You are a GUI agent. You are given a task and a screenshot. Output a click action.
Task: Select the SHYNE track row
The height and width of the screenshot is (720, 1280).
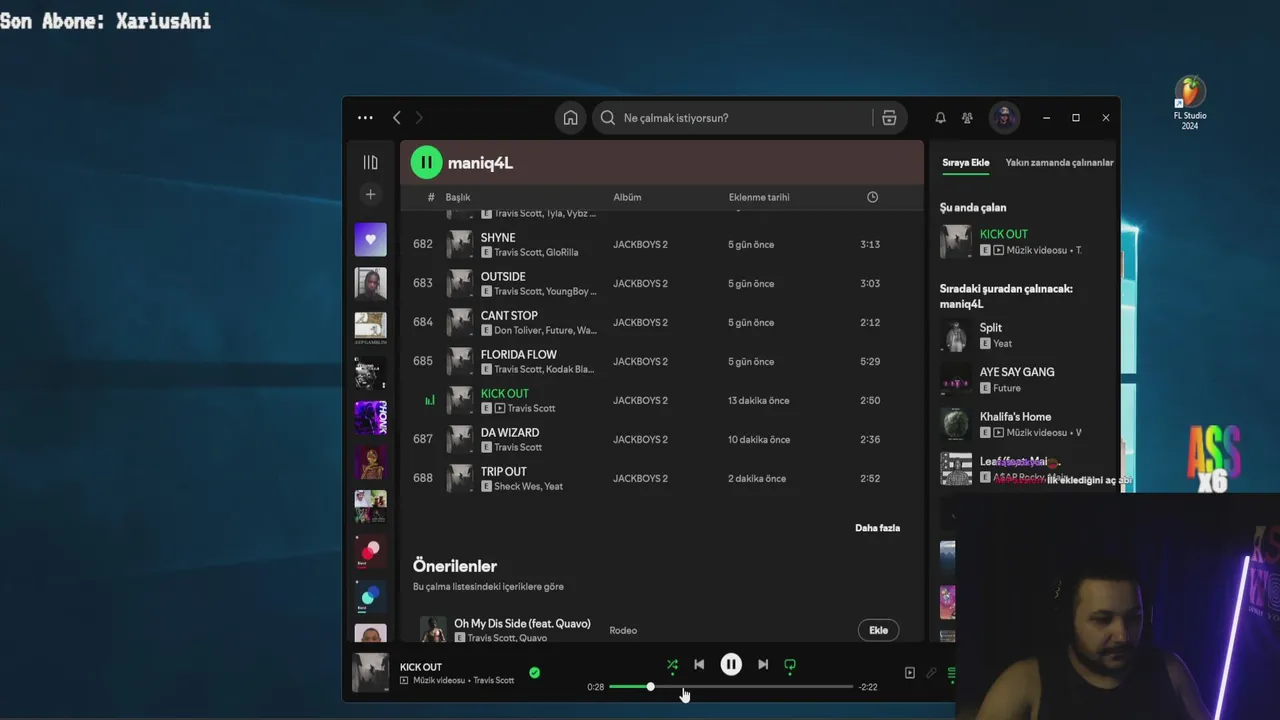tap(660, 244)
